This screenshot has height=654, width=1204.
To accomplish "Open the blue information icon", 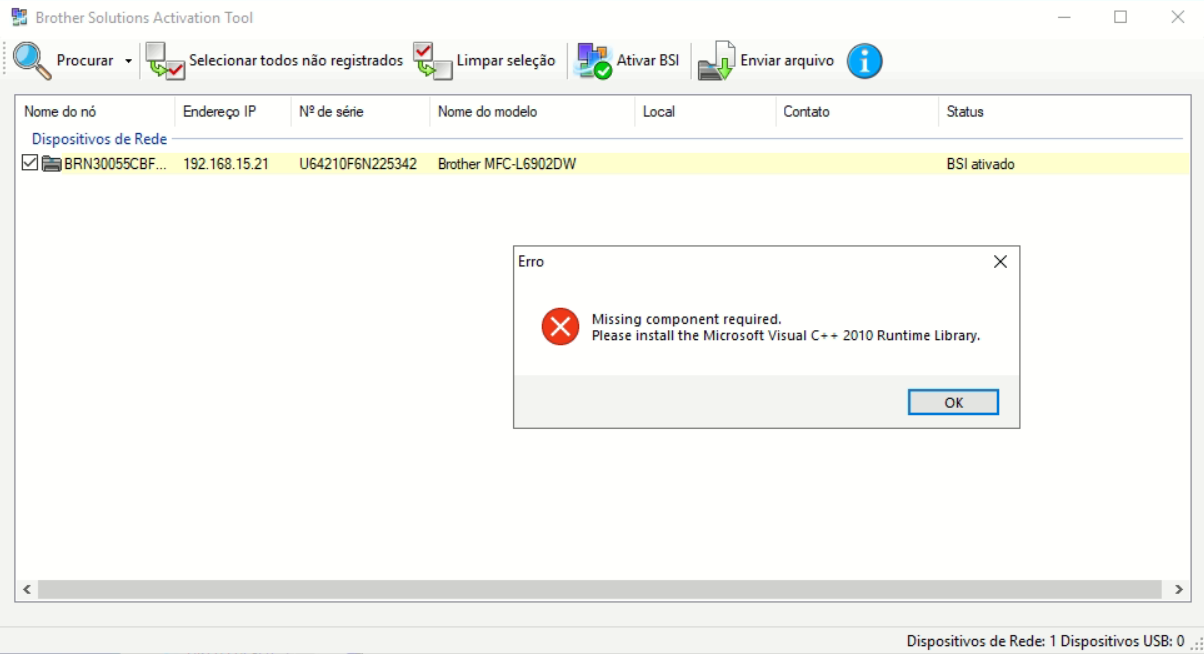I will point(864,61).
